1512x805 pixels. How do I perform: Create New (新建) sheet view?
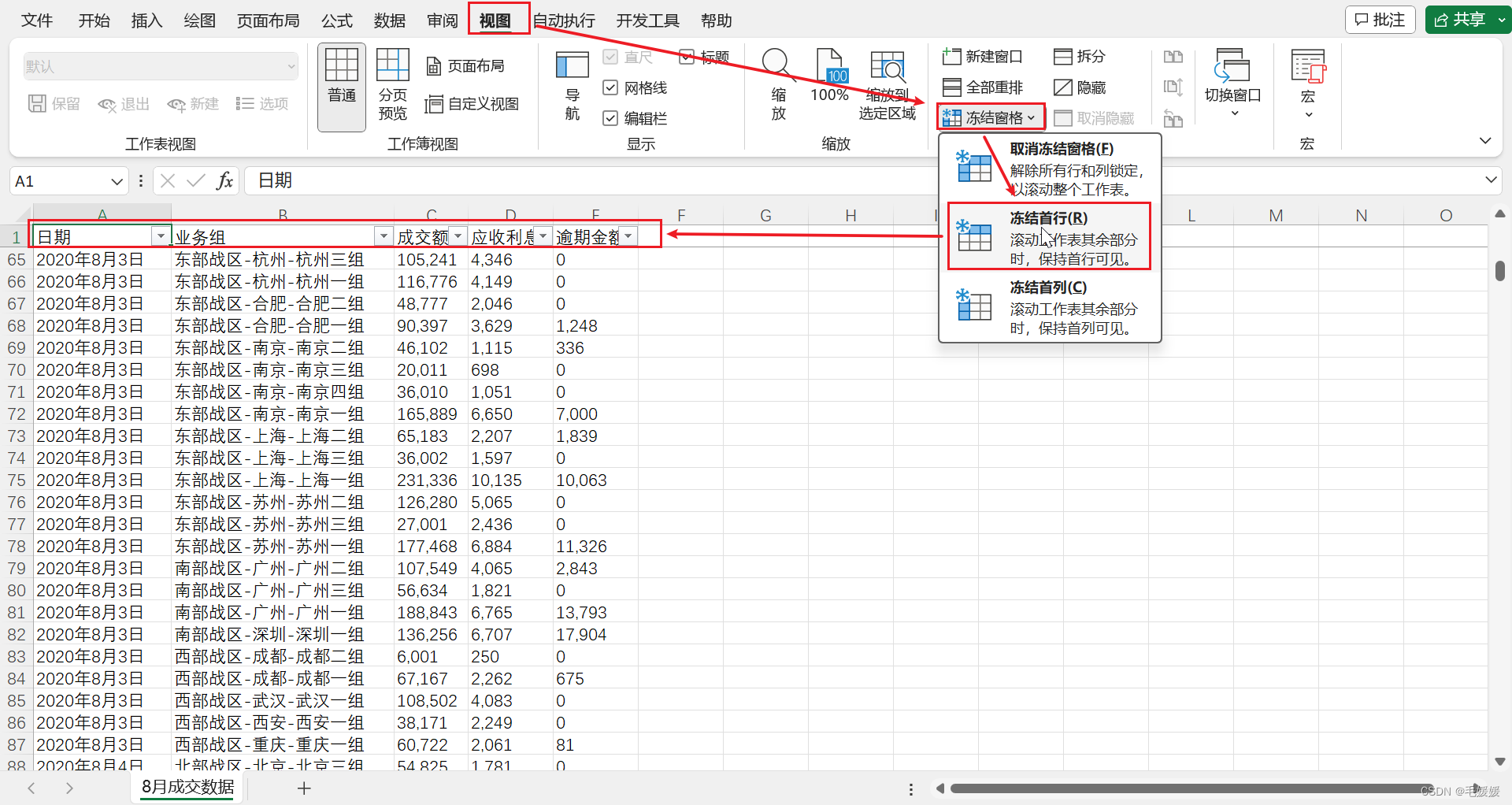tap(193, 104)
